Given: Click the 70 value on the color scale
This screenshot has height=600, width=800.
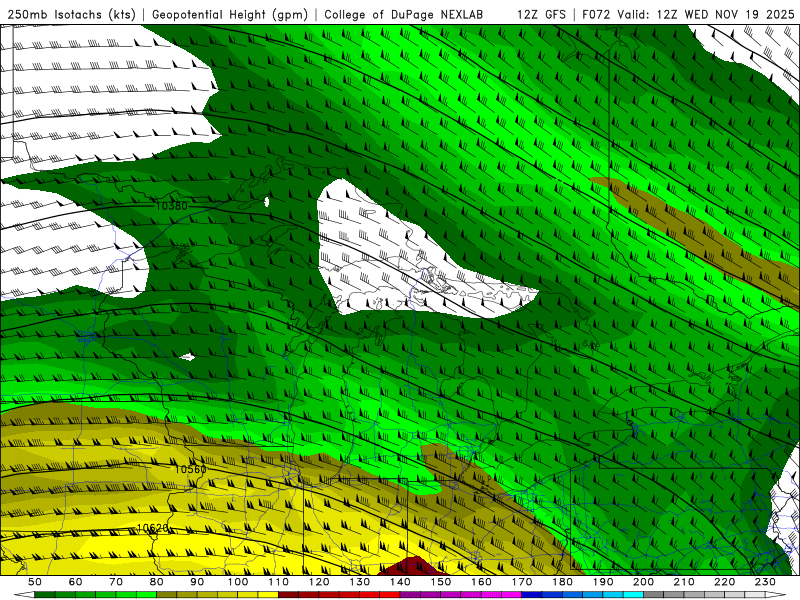Looking at the screenshot, I should point(116,582).
